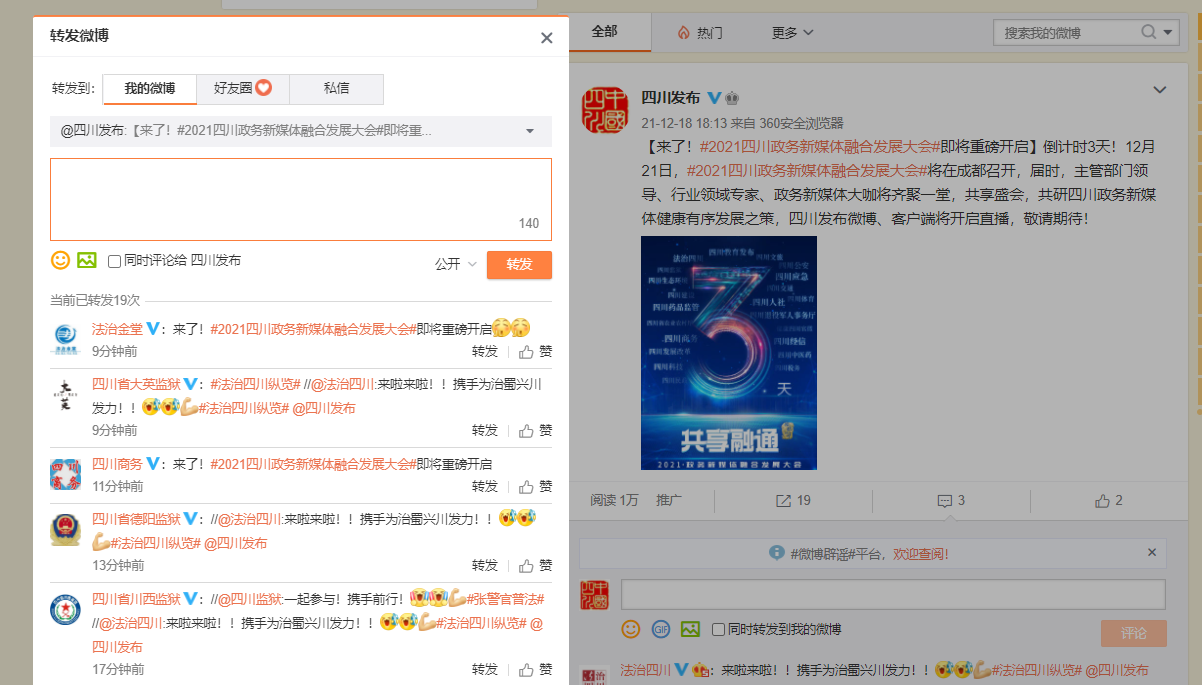
Task: Click the 评论 submit button
Action: coord(1134,633)
